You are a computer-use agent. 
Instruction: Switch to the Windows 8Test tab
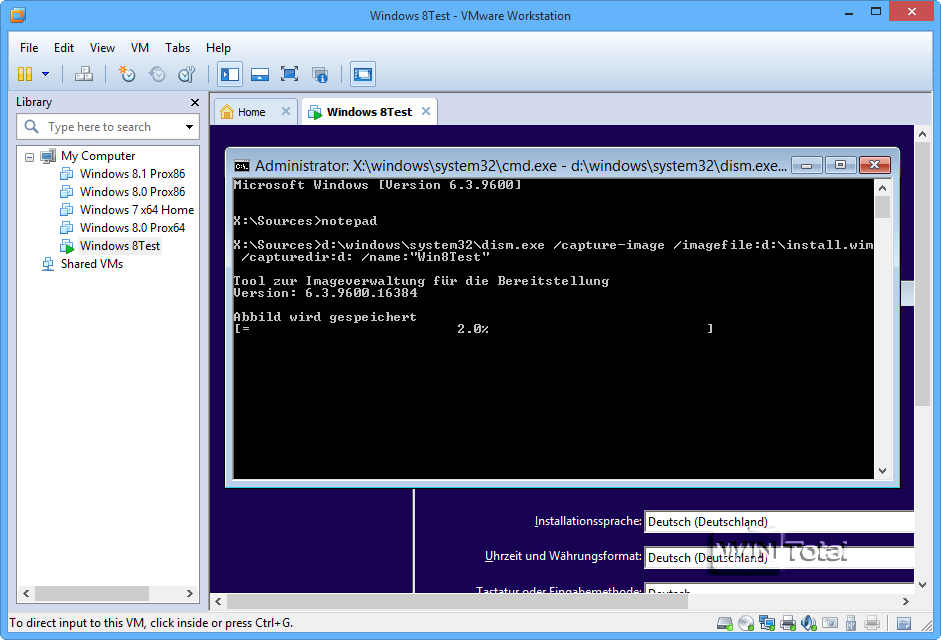[x=369, y=112]
